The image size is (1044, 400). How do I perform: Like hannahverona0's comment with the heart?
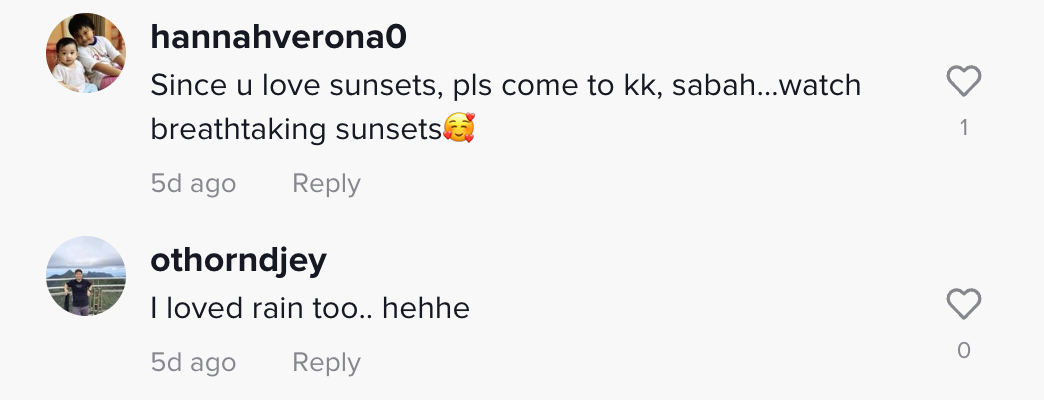(x=963, y=82)
